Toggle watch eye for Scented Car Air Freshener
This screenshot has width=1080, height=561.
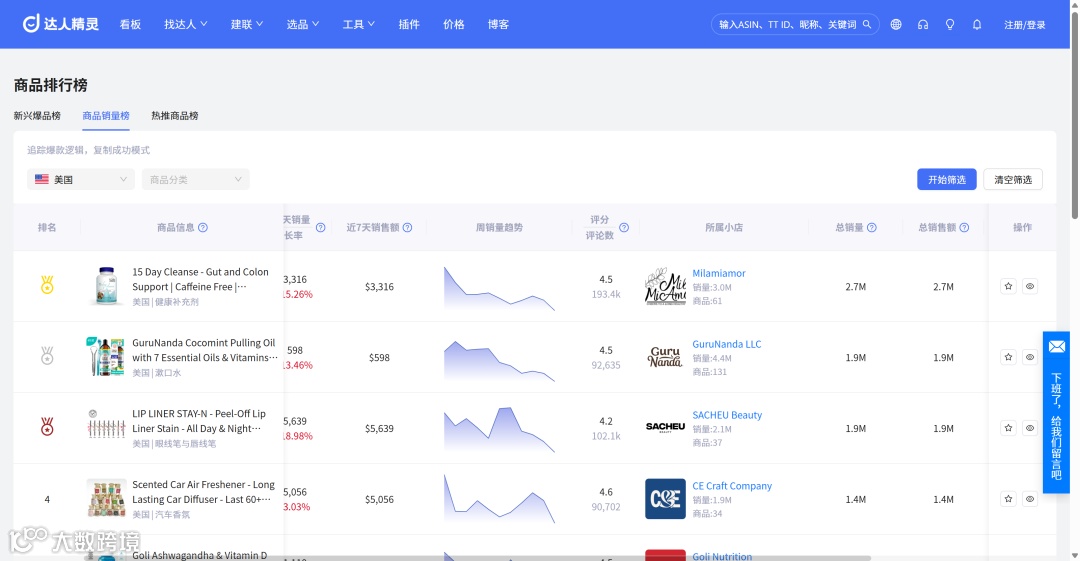tap(1030, 499)
